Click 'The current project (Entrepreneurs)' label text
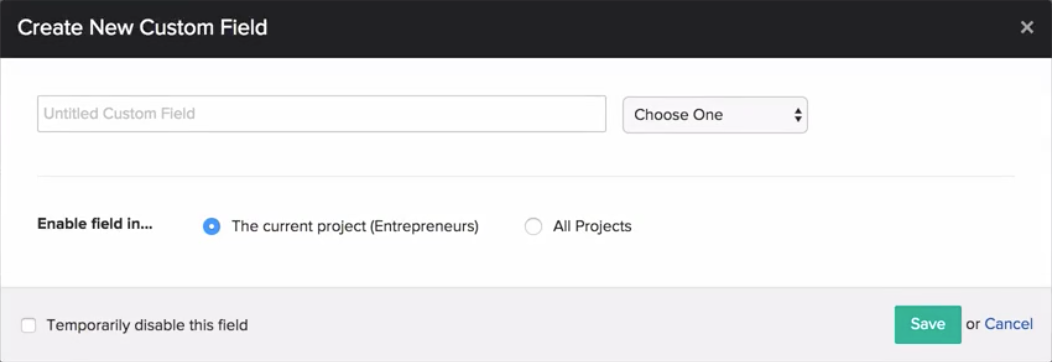The image size is (1052, 362). click(355, 227)
